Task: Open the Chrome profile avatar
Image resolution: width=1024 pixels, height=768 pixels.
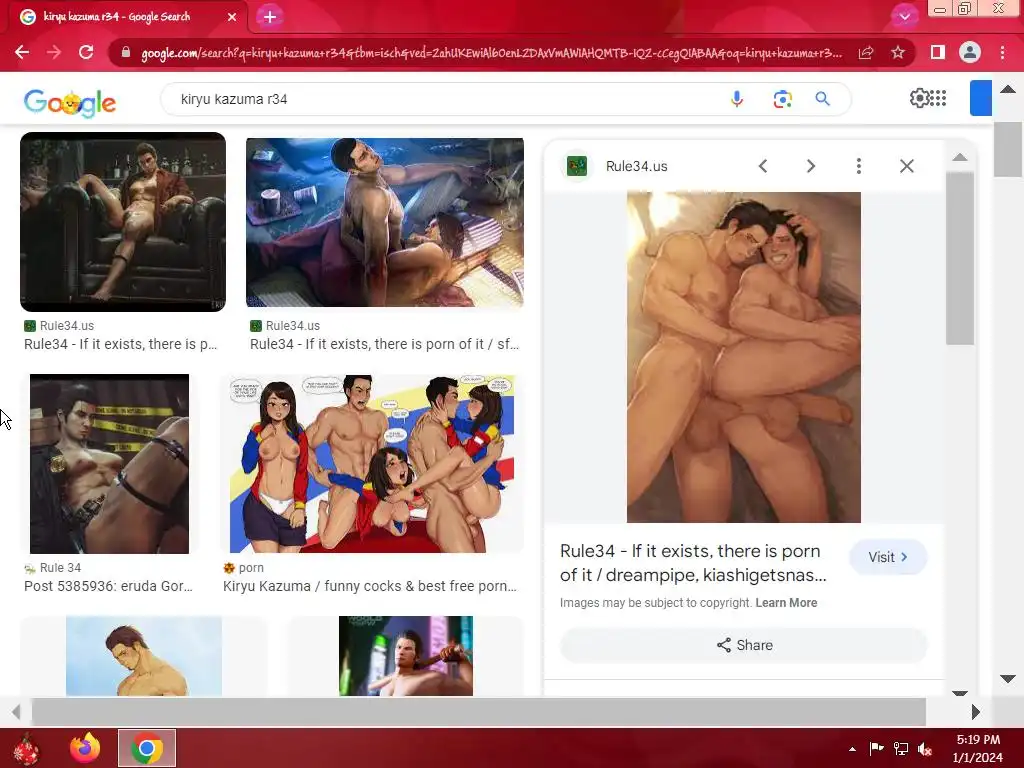Action: click(970, 52)
